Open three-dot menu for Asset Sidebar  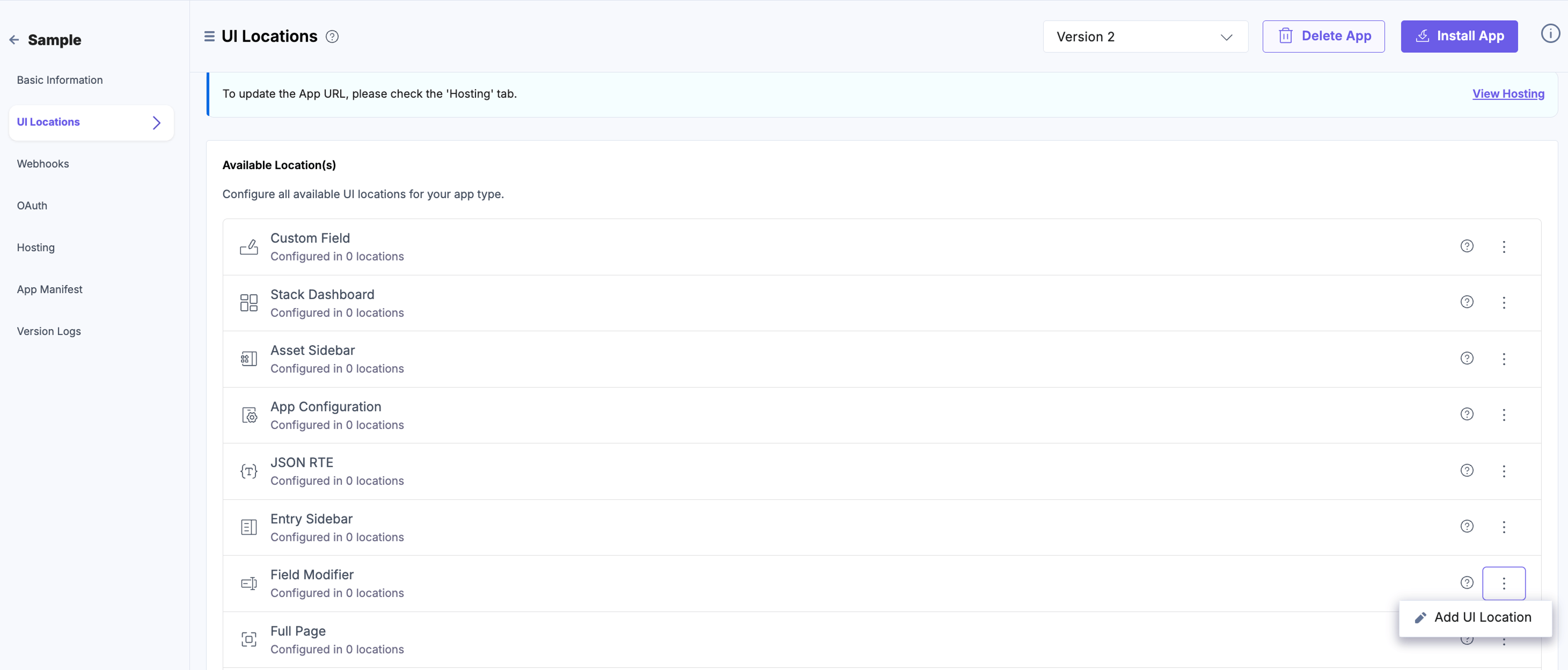coord(1503,359)
